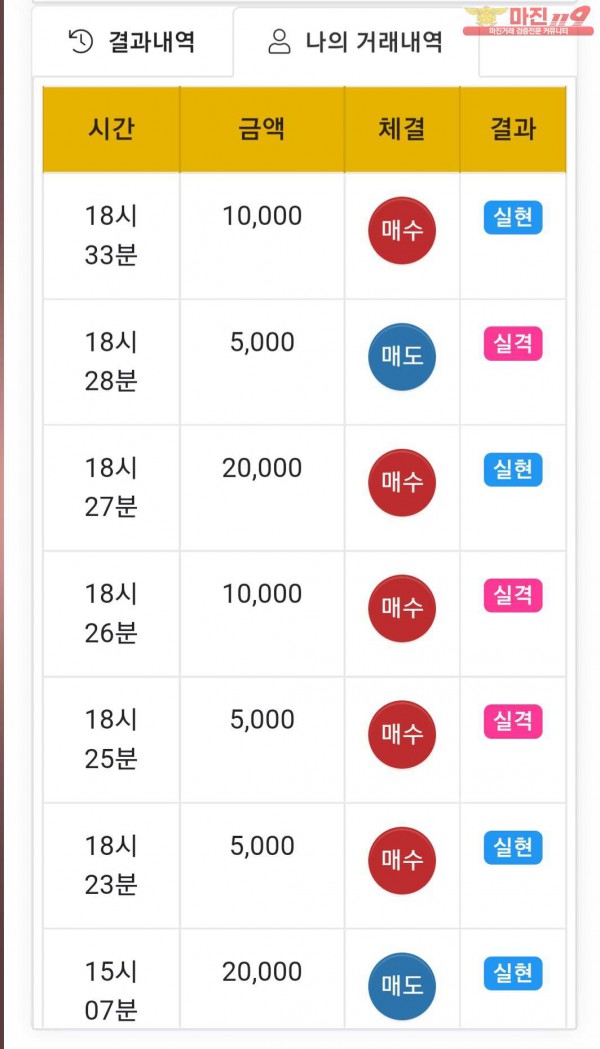Viewport: 600px width, 1049px height.
Task: Click the blue 매도 circle at 15시 07분
Action: click(402, 986)
